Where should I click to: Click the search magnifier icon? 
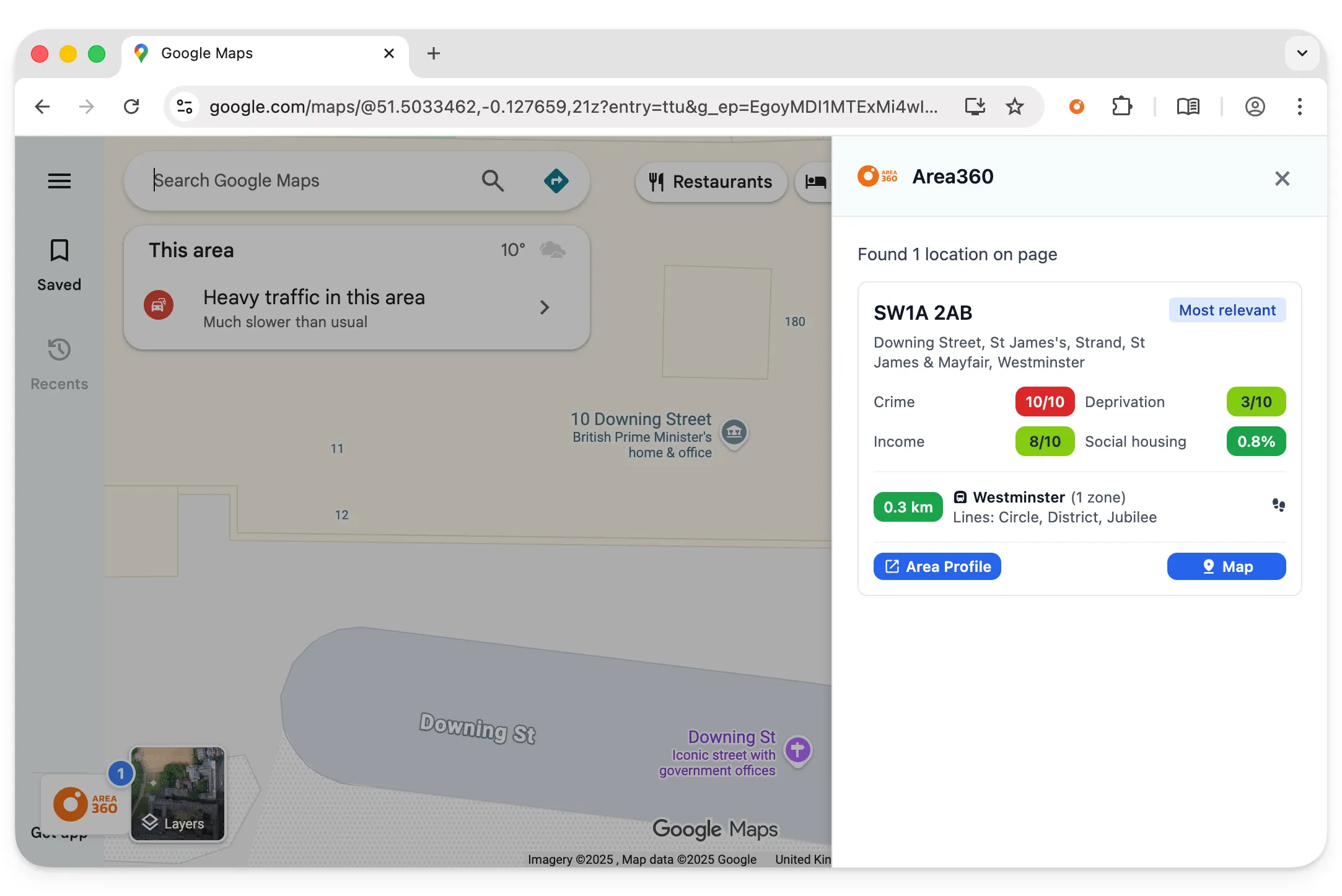click(x=492, y=180)
